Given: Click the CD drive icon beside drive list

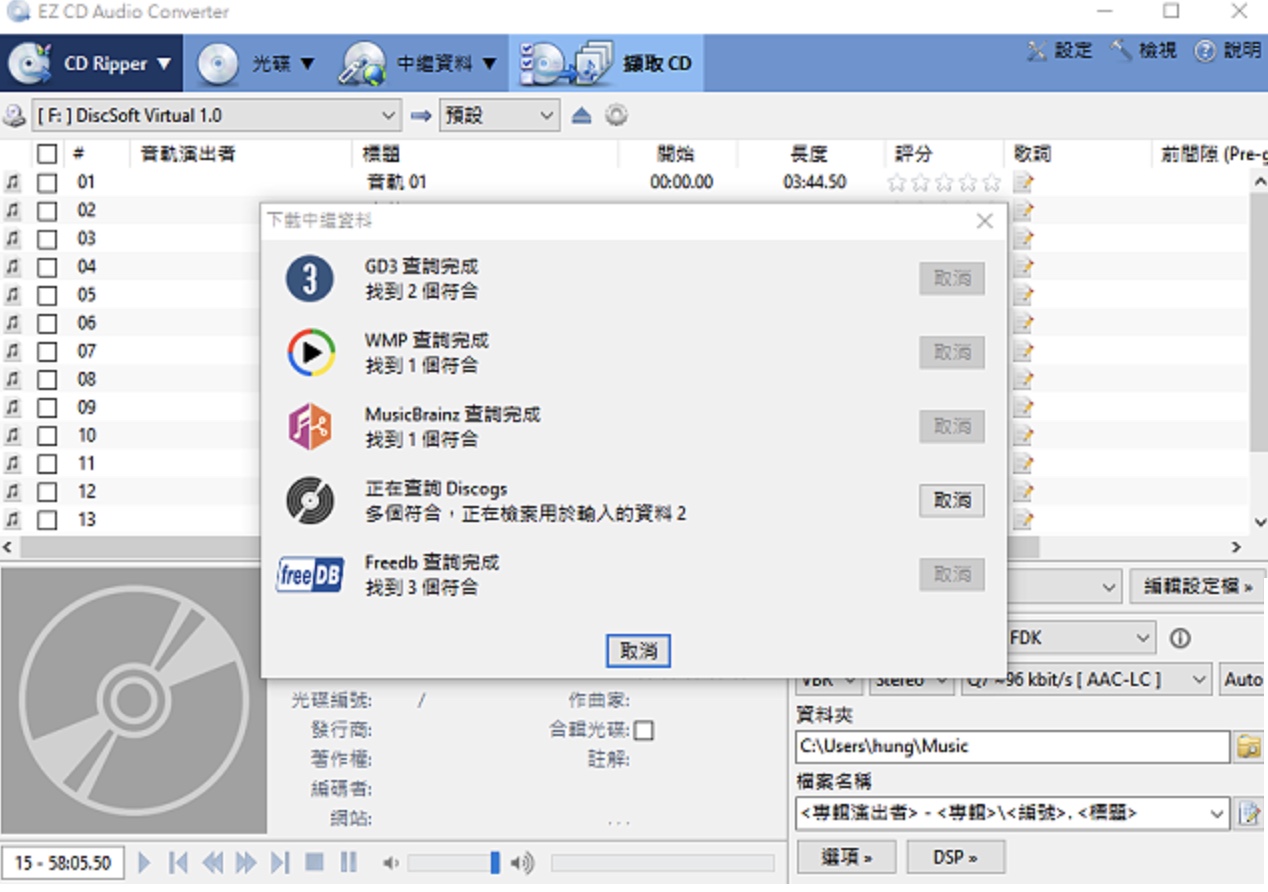Looking at the screenshot, I should point(14,116).
